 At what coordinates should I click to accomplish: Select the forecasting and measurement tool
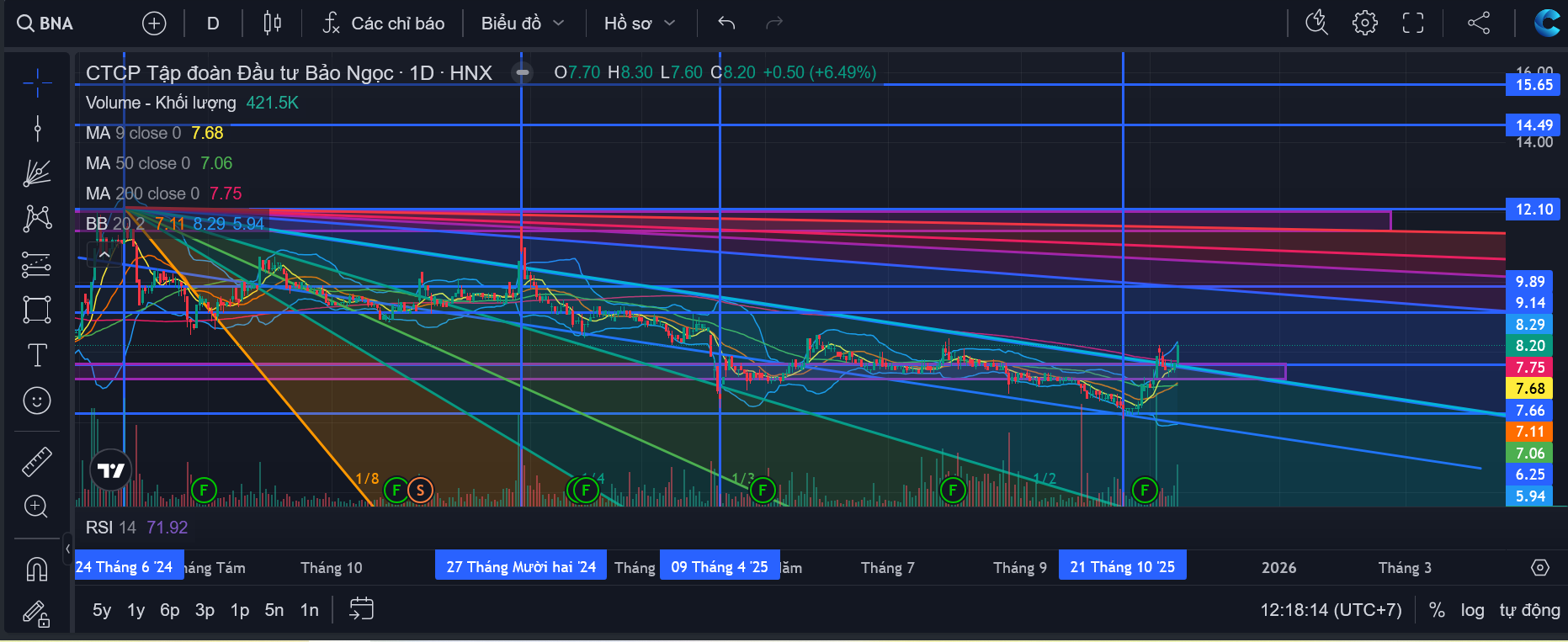click(37, 264)
